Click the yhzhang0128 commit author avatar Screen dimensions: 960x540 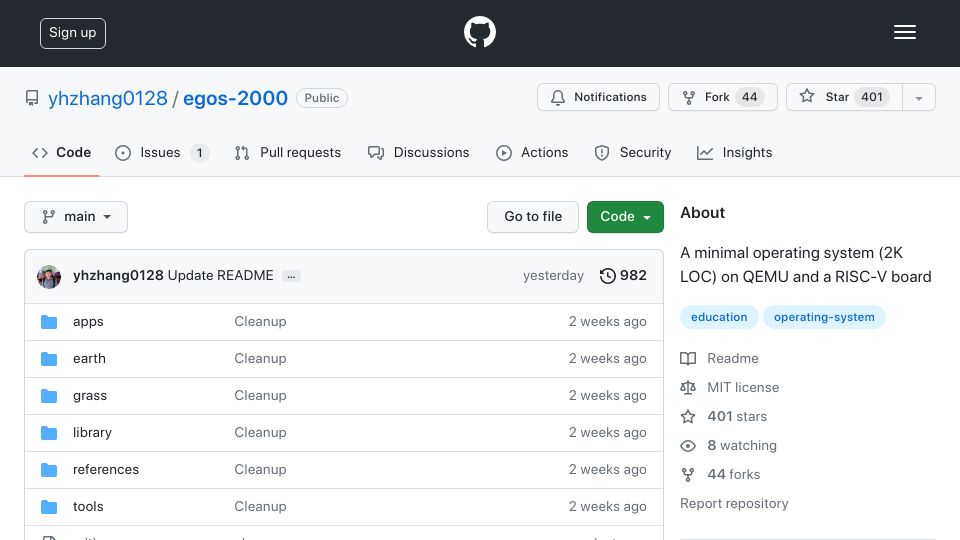click(x=49, y=276)
